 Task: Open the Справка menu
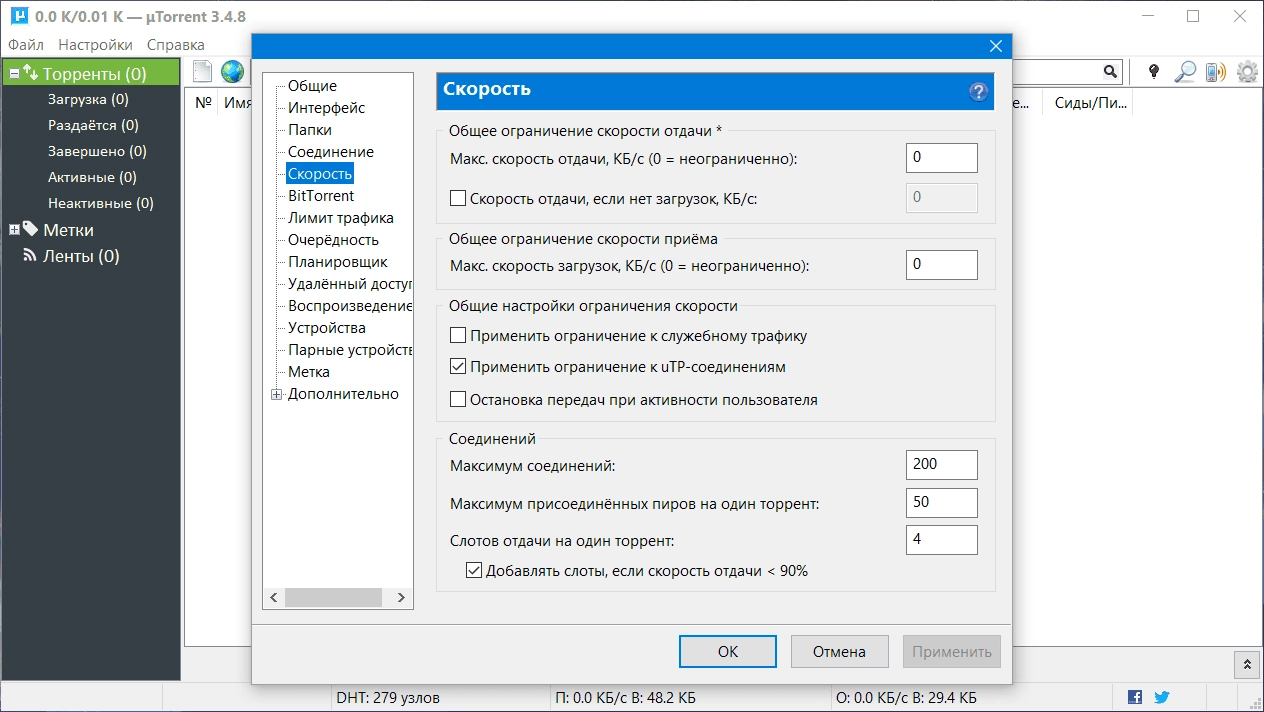click(x=174, y=44)
